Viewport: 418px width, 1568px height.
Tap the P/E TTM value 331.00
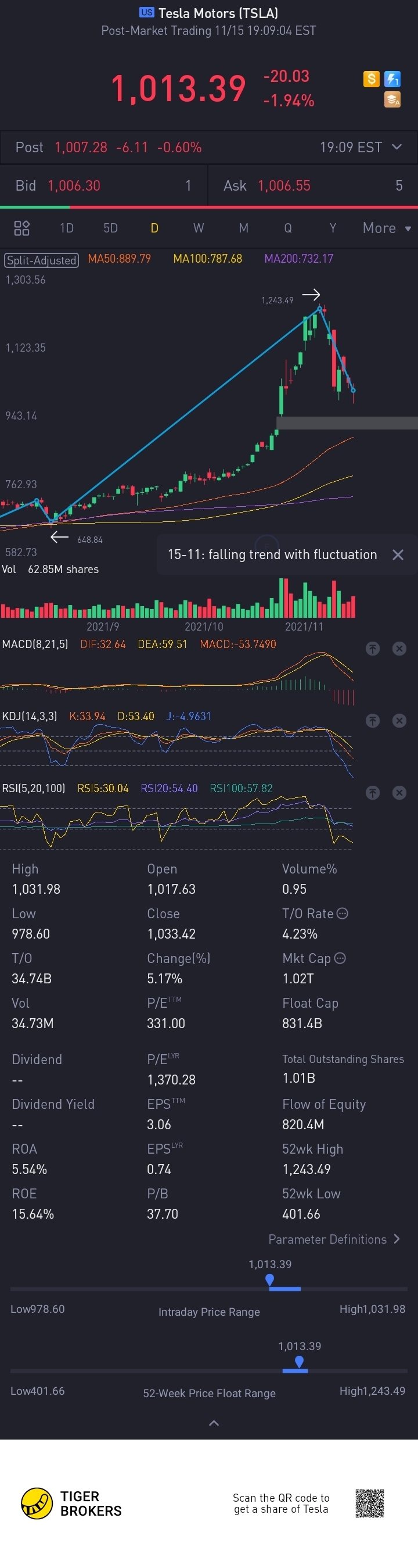pyautogui.click(x=165, y=1023)
